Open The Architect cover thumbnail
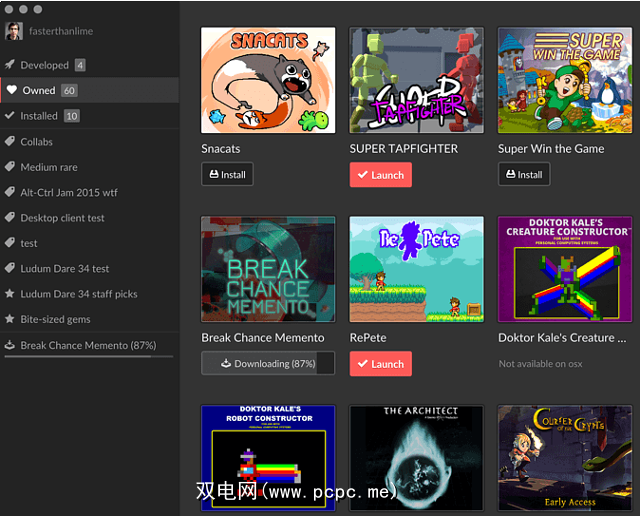The image size is (640, 516). pyautogui.click(x=417, y=458)
